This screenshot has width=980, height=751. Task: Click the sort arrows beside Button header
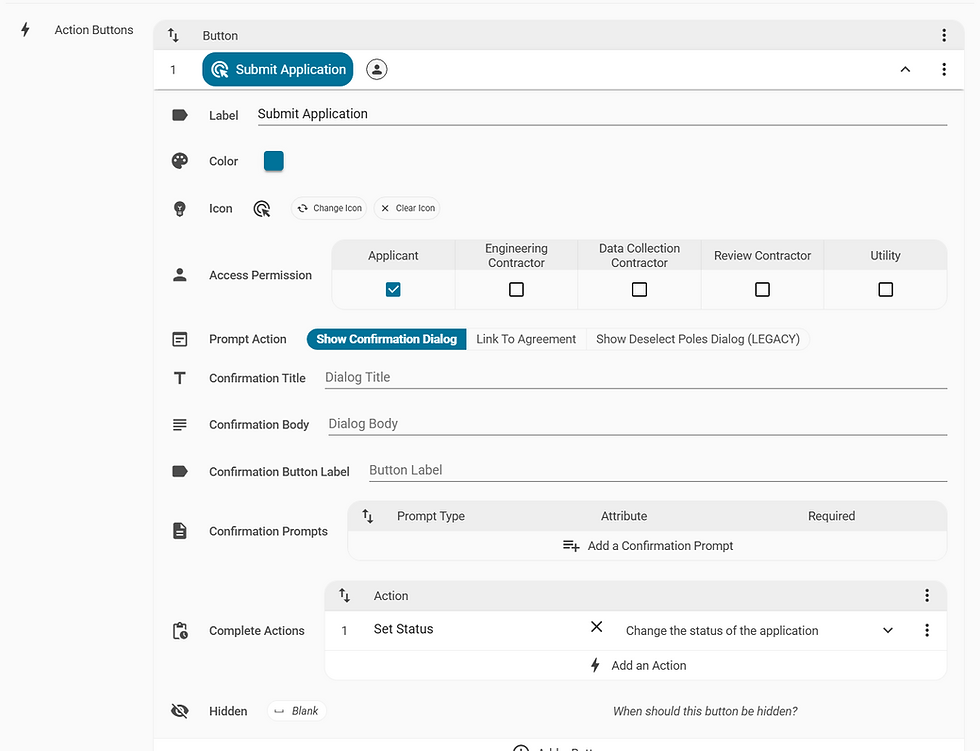click(173, 36)
